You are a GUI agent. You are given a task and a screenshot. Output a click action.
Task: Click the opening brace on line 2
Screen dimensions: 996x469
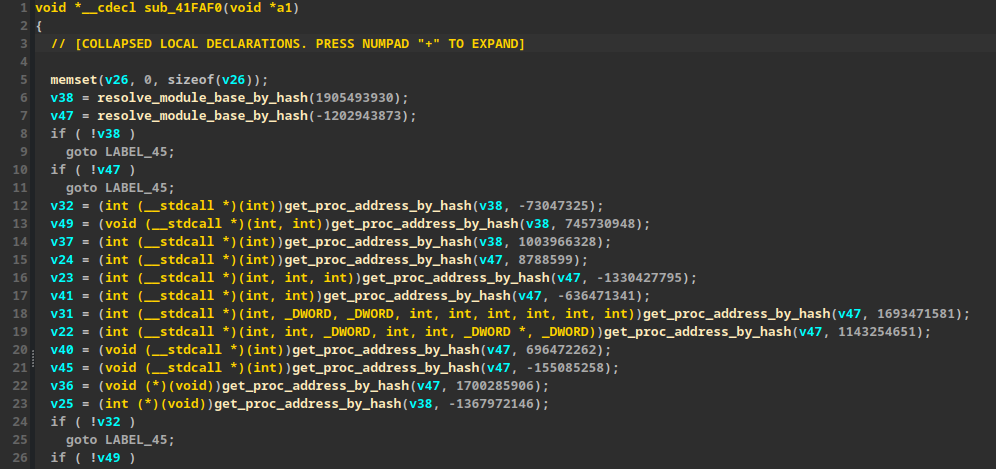point(39,26)
